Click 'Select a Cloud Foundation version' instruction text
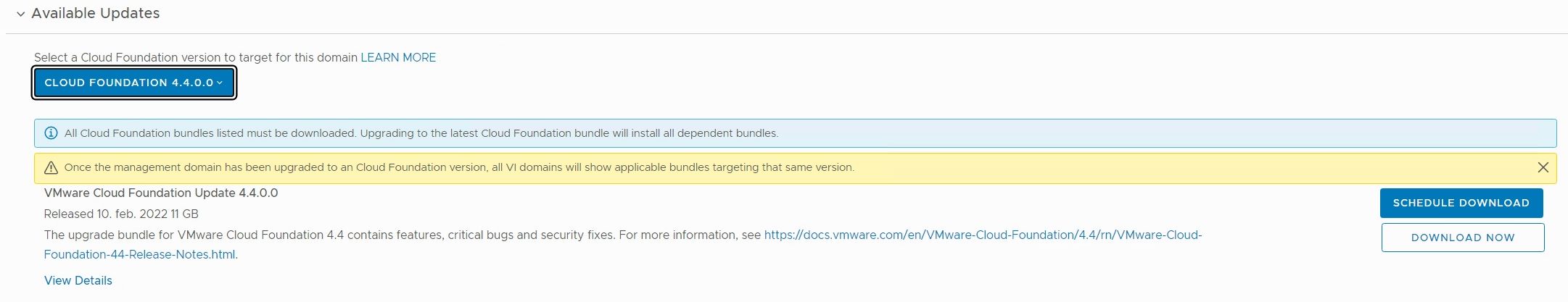This screenshot has height=302, width=1568. [x=196, y=57]
